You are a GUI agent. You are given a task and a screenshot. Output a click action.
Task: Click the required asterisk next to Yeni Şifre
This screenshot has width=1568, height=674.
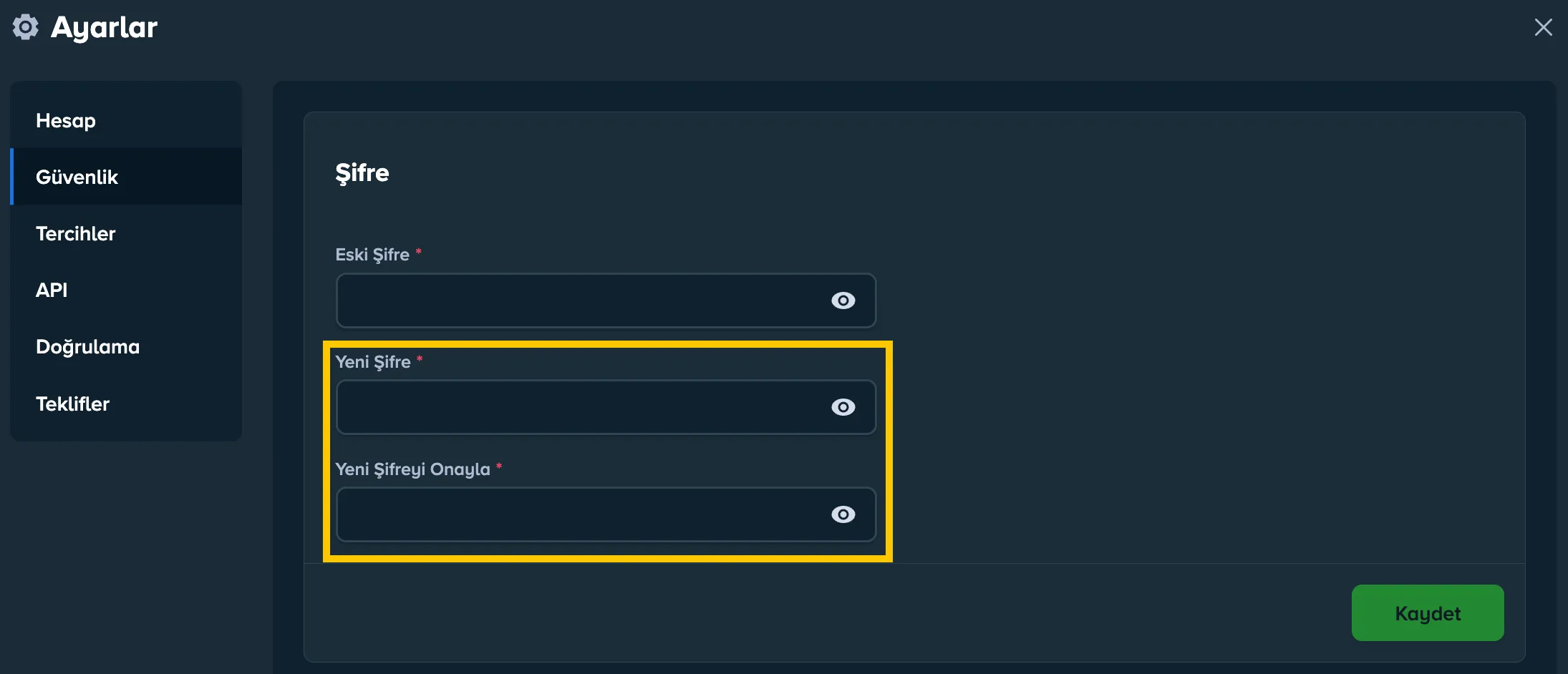click(419, 361)
